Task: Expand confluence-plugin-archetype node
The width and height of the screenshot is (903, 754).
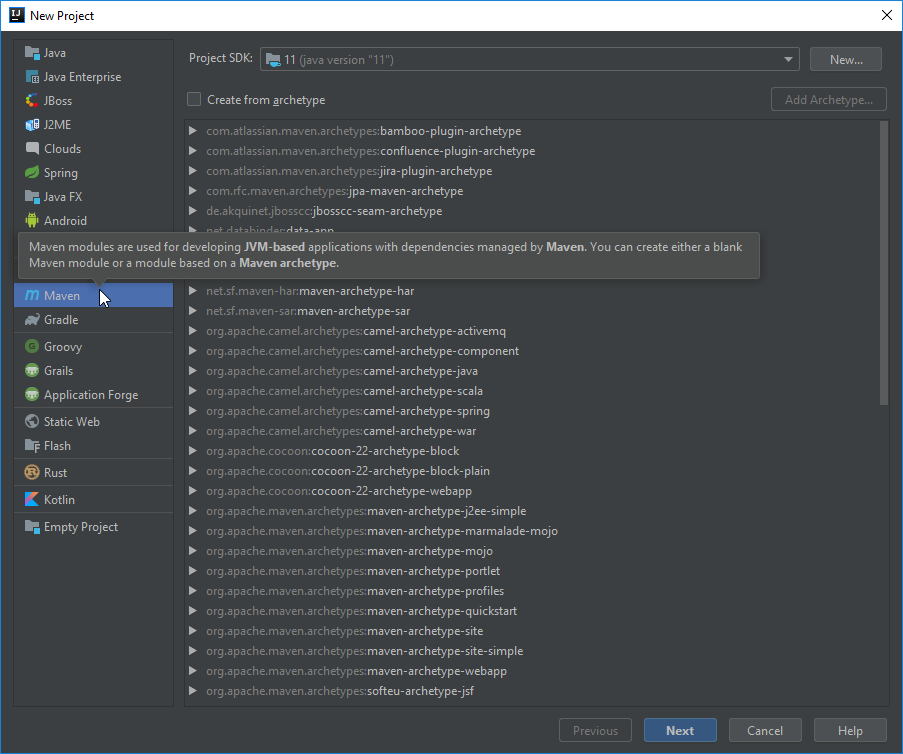Action: coord(193,151)
